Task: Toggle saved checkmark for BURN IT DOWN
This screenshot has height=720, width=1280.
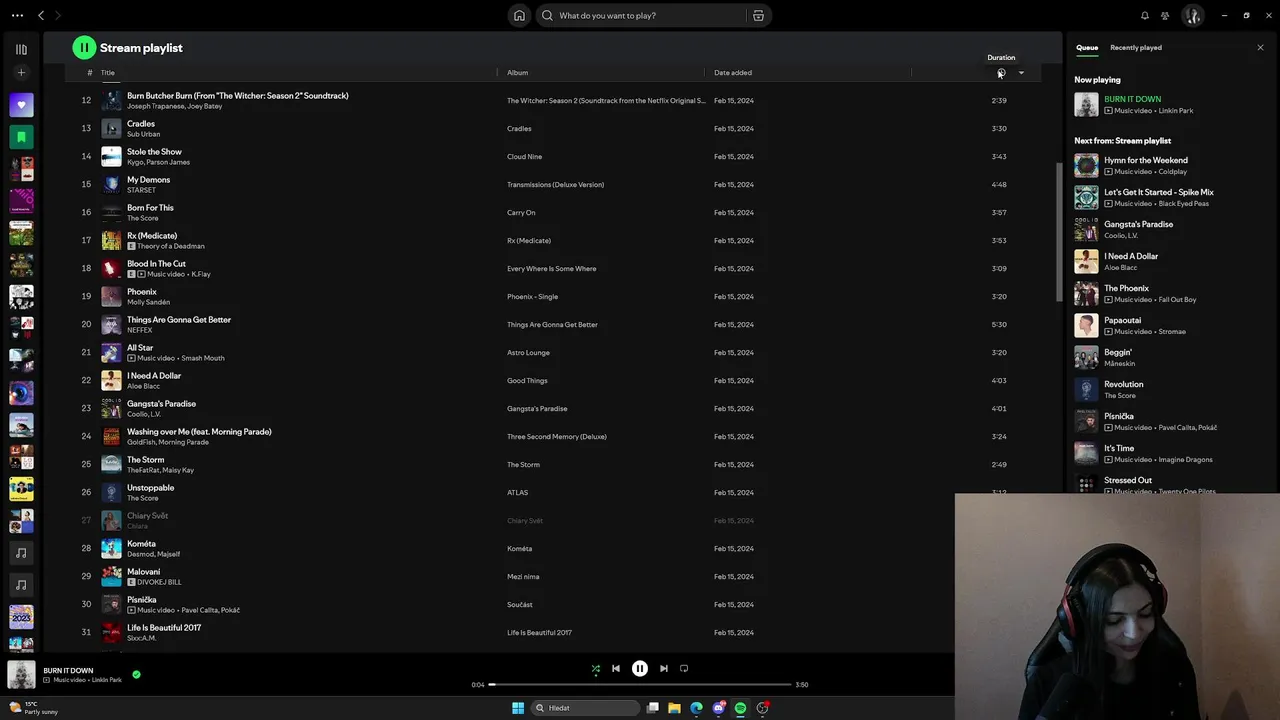Action: [136, 674]
